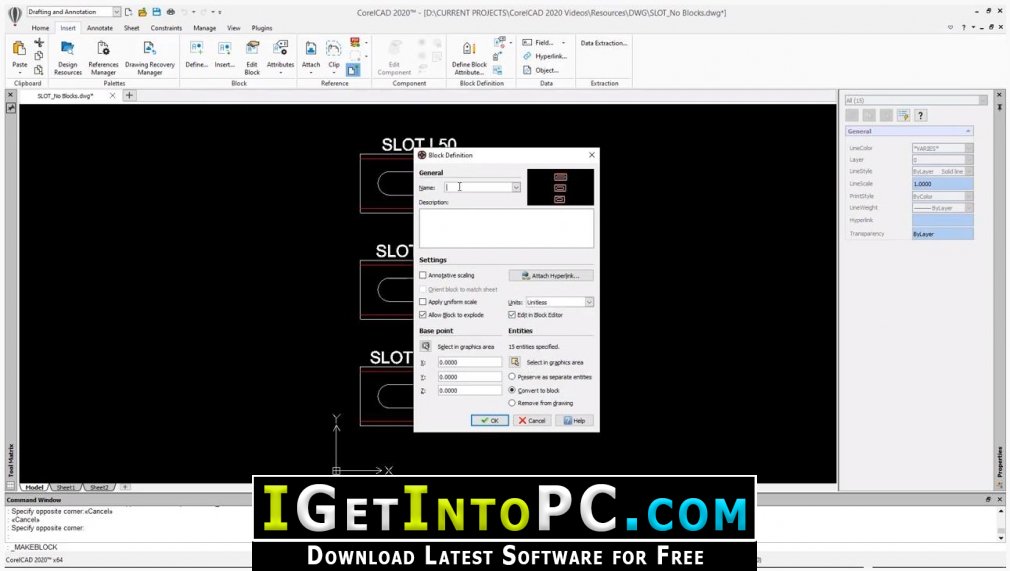
Task: Click the Hyperlink tool in ribbon
Action: 544,56
